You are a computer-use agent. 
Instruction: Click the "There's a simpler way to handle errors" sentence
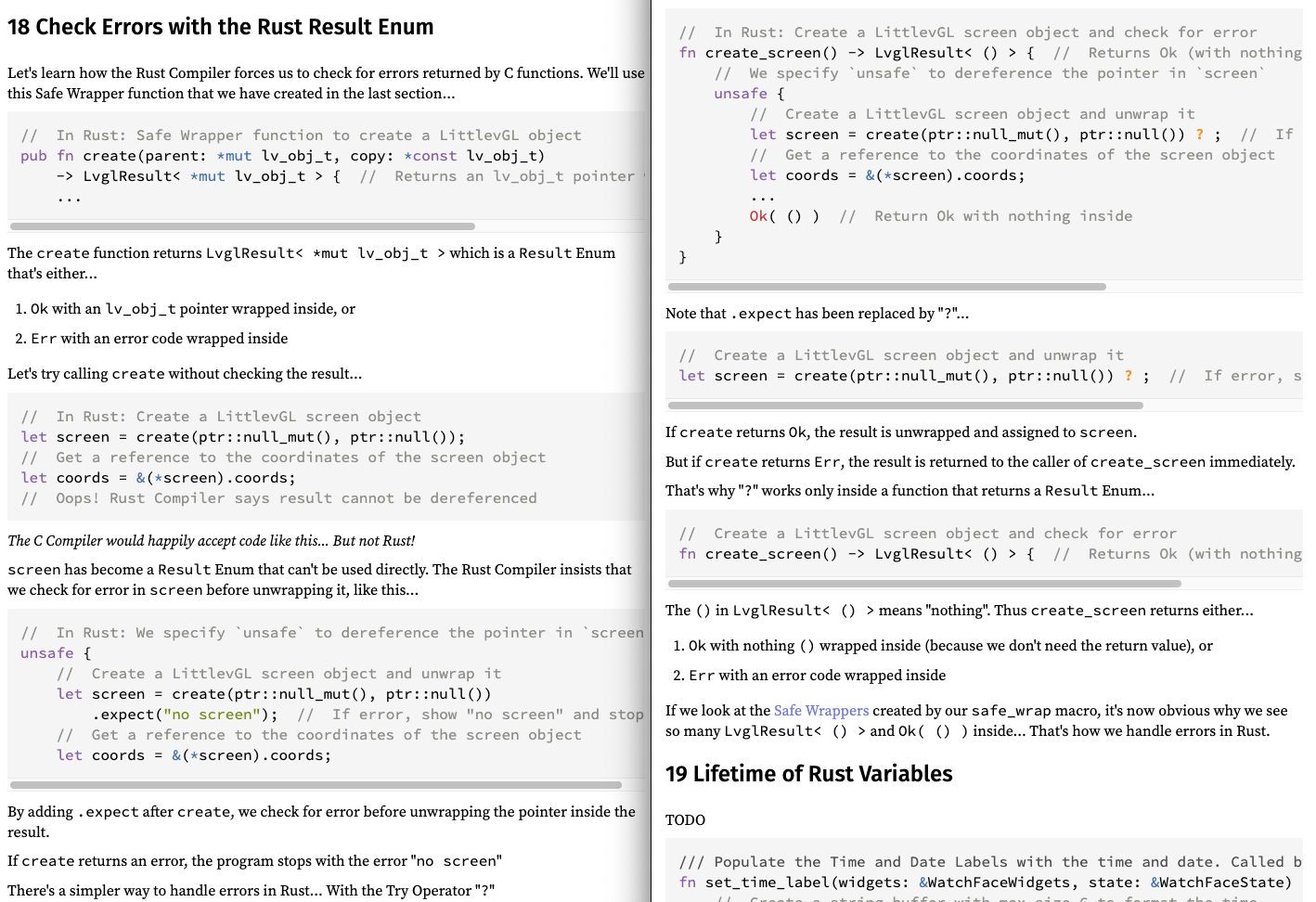click(x=251, y=891)
